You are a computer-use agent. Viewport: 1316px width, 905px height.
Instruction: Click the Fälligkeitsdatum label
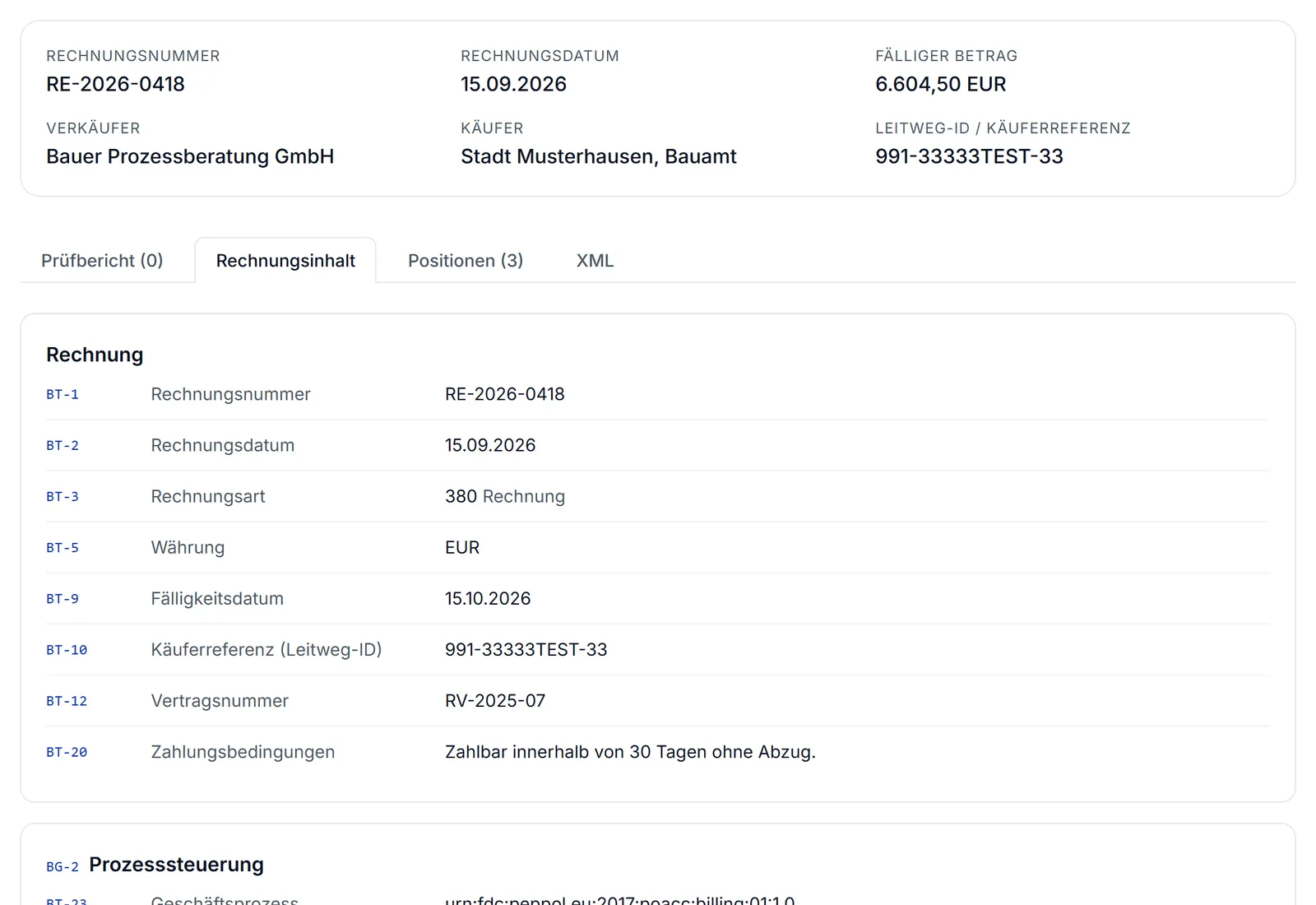[217, 598]
